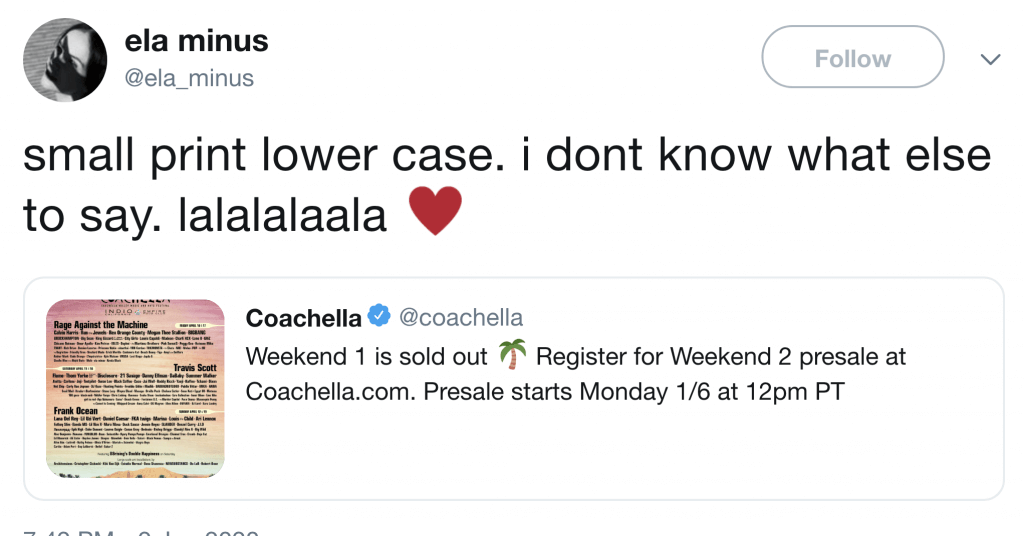Click ela minus profile avatar photo
The image size is (1024, 536).
point(64,59)
